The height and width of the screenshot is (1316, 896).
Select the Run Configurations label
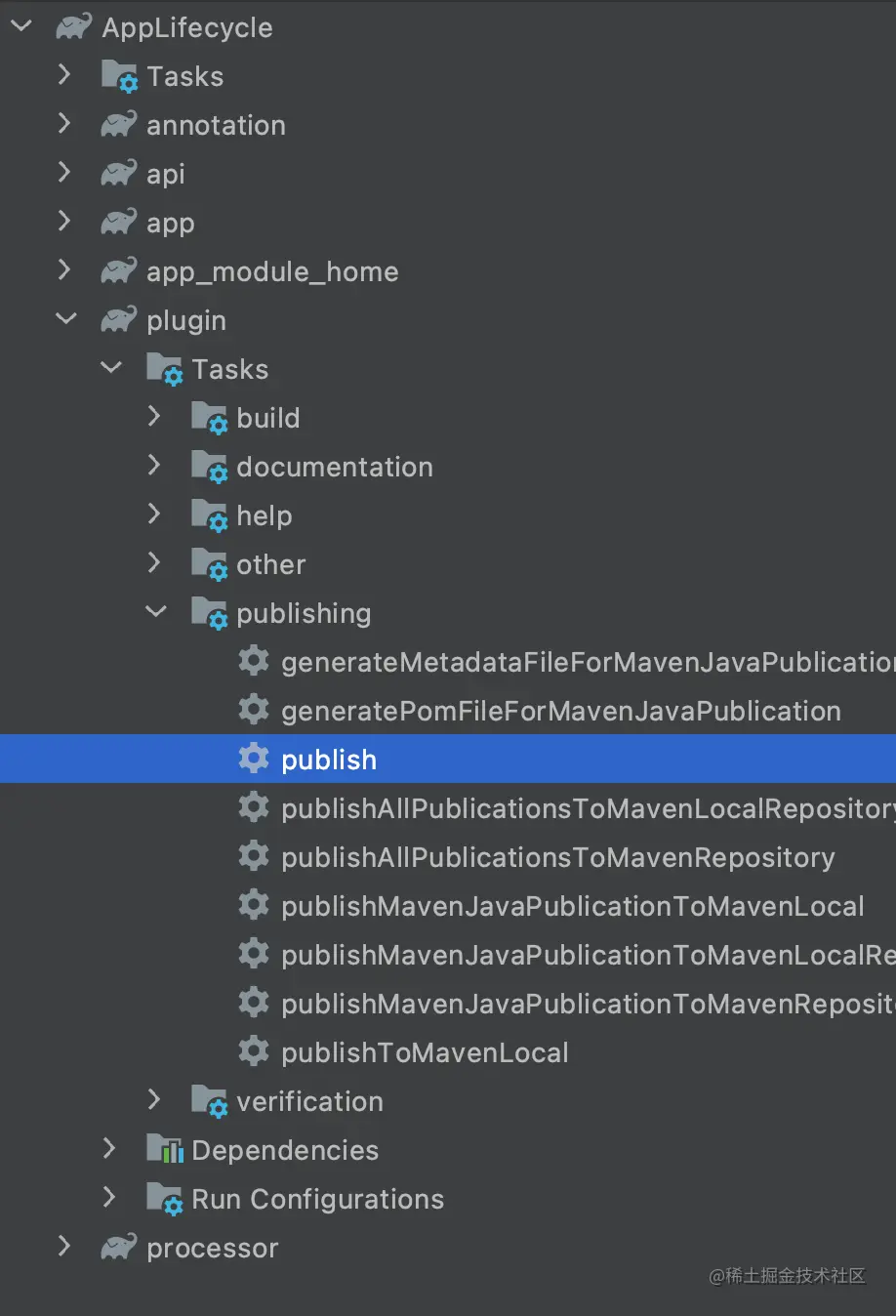tap(318, 1200)
